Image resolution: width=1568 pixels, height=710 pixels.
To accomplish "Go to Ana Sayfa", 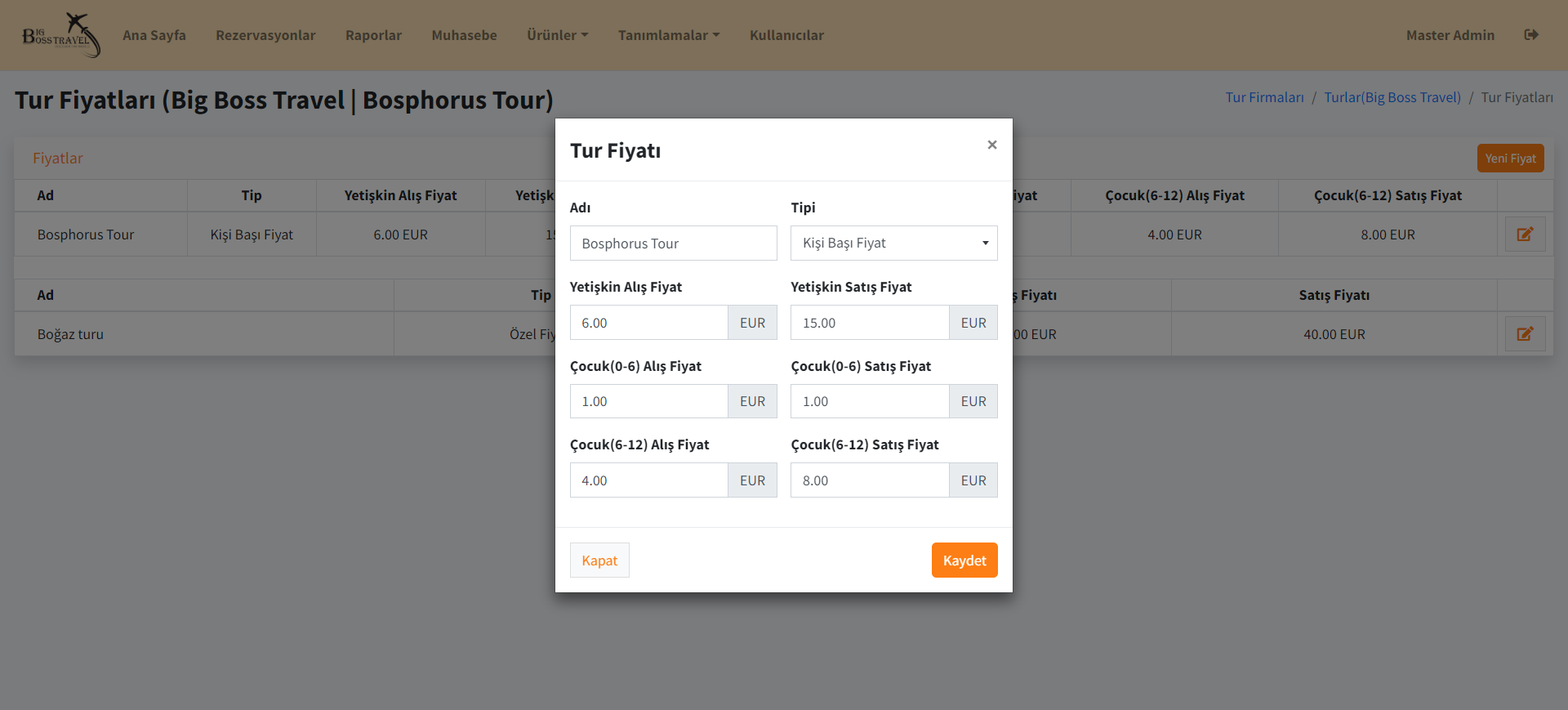I will [x=154, y=35].
